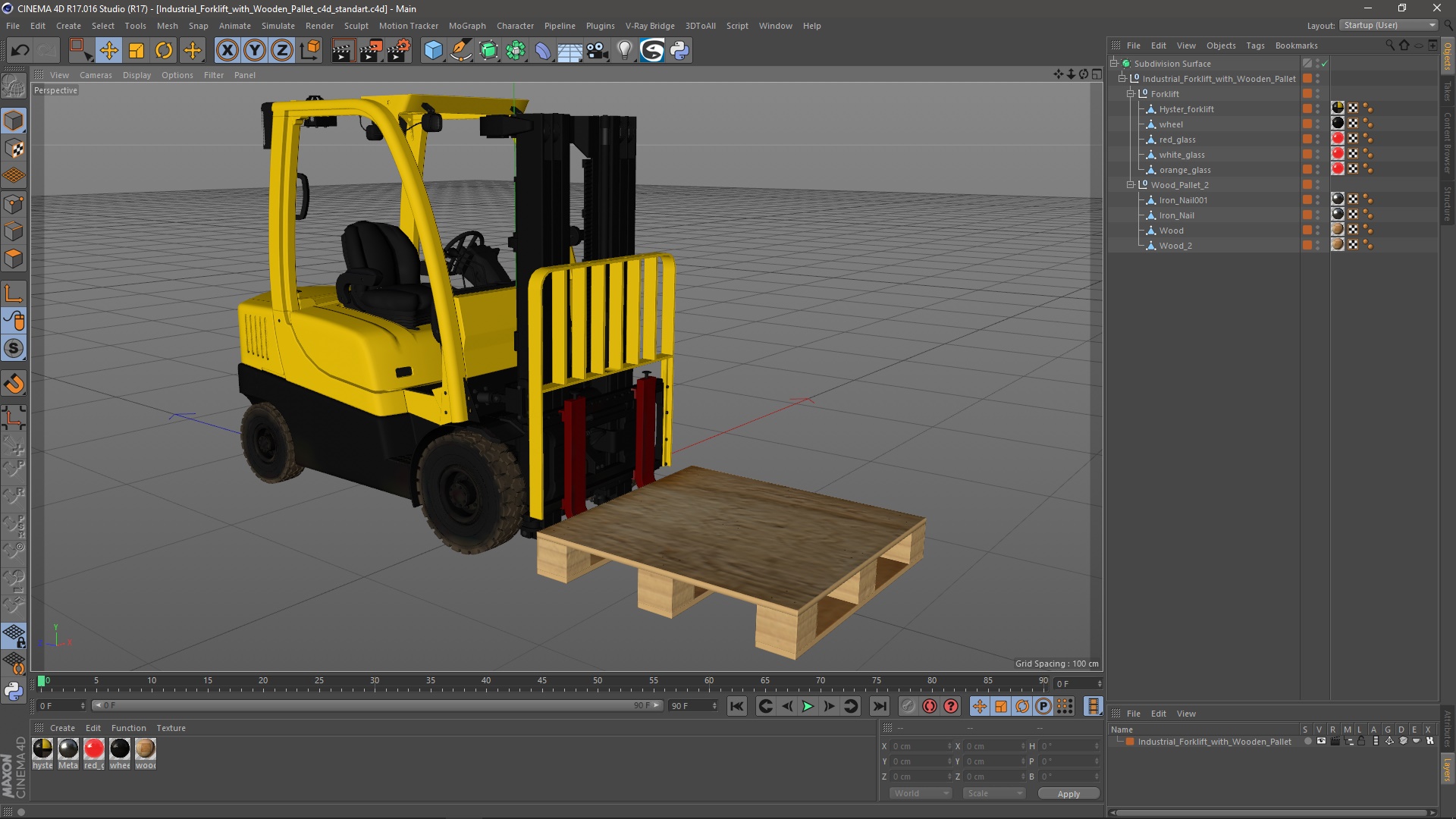Click Record Active Objects button

pos(908,706)
